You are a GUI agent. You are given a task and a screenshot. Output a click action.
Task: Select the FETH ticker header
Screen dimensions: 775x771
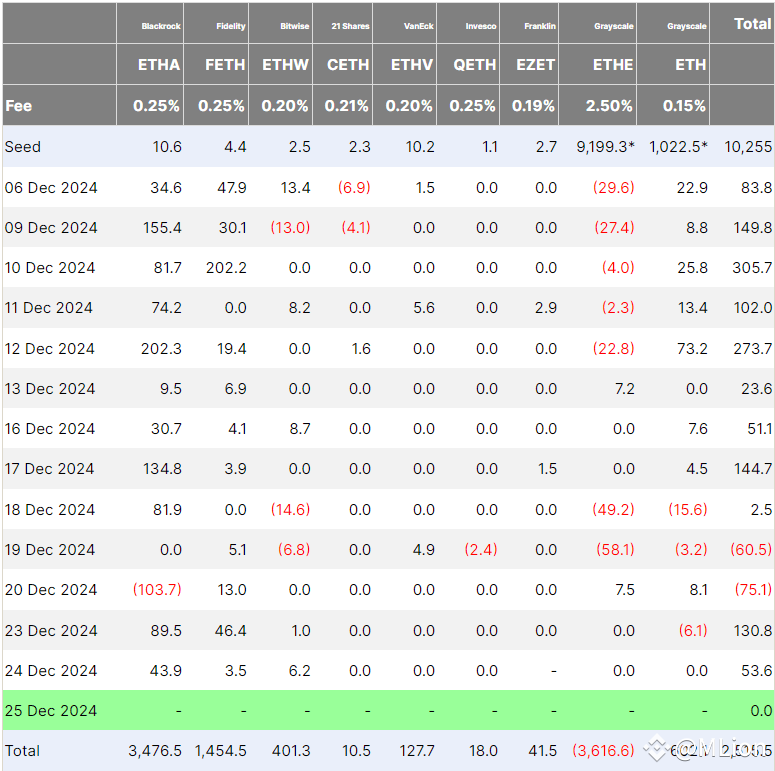(x=225, y=65)
